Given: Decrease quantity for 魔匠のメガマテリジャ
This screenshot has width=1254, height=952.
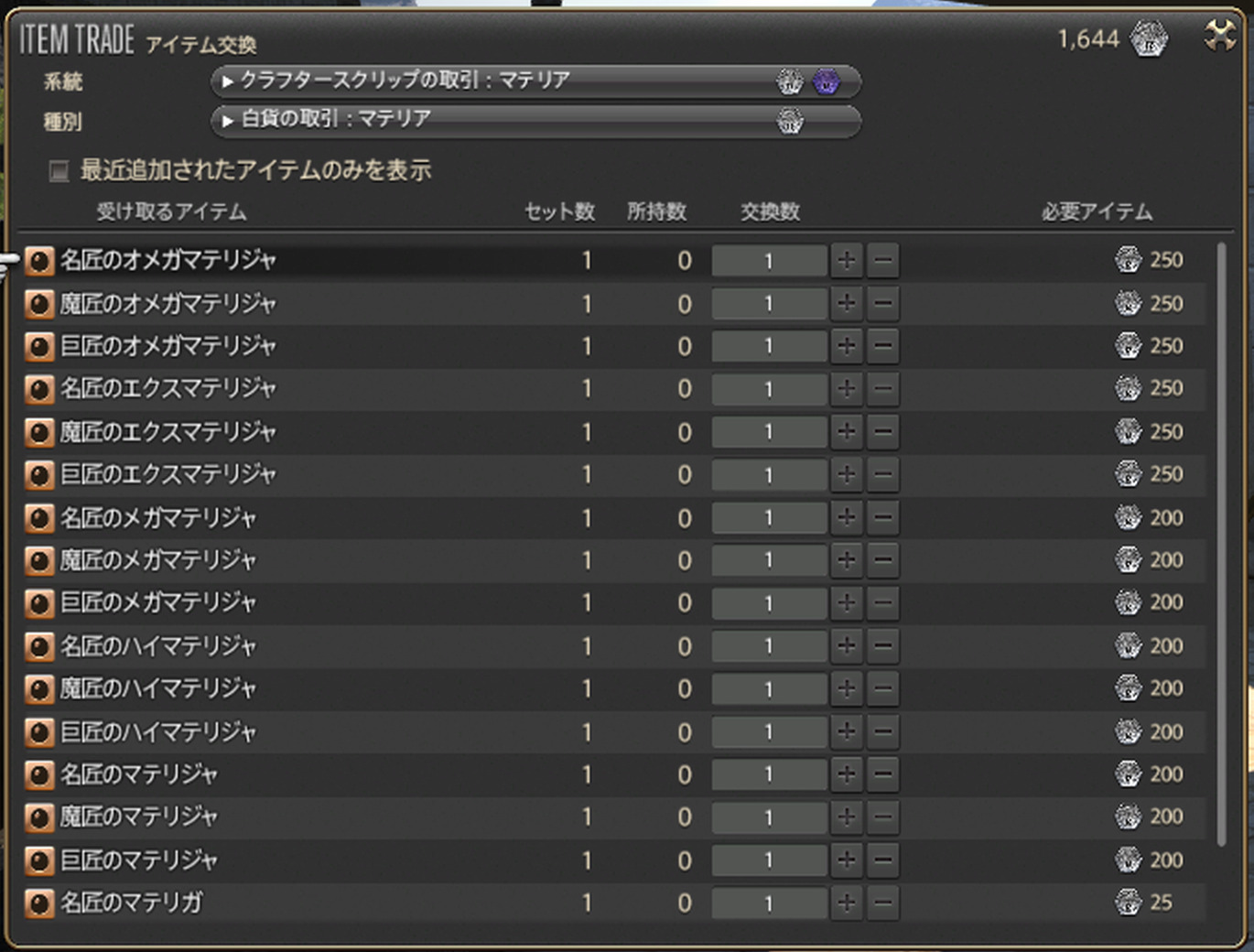Looking at the screenshot, I should (882, 560).
